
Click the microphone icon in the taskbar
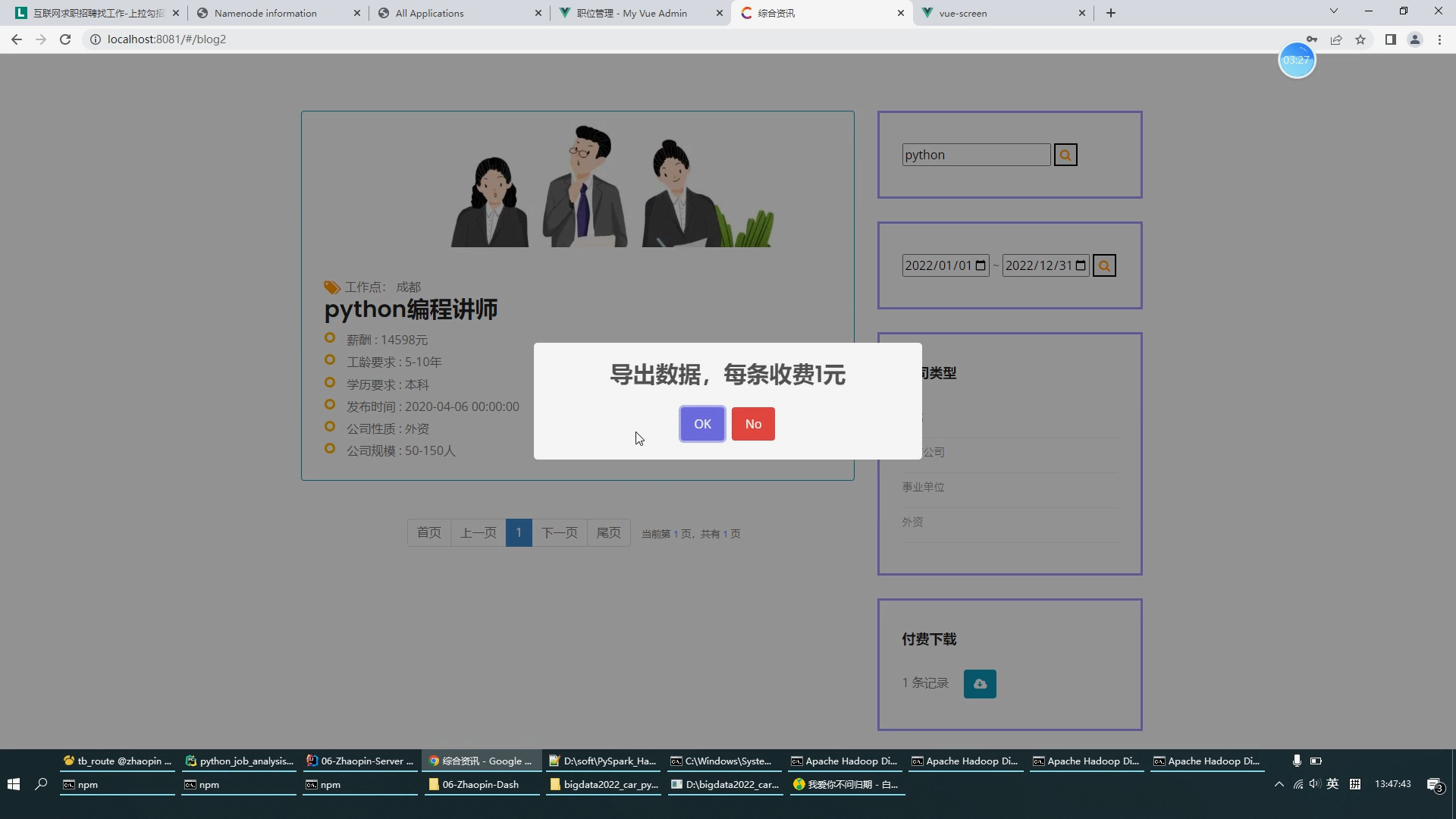[x=1297, y=761]
